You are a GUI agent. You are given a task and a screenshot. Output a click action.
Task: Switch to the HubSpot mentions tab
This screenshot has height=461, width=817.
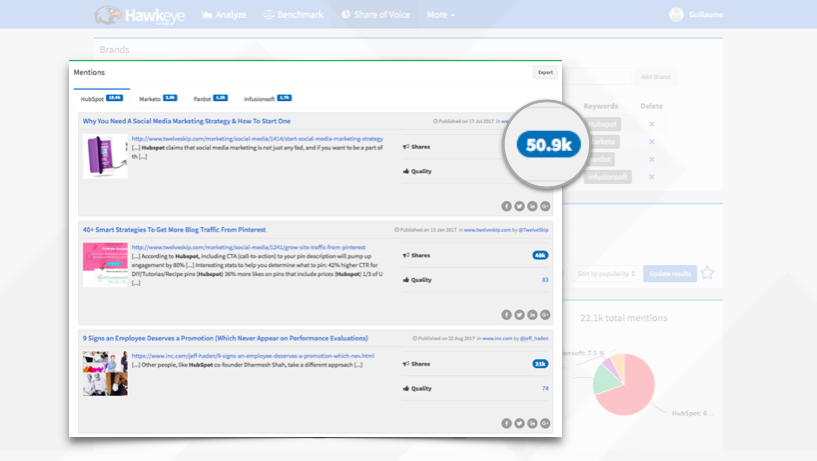click(102, 98)
